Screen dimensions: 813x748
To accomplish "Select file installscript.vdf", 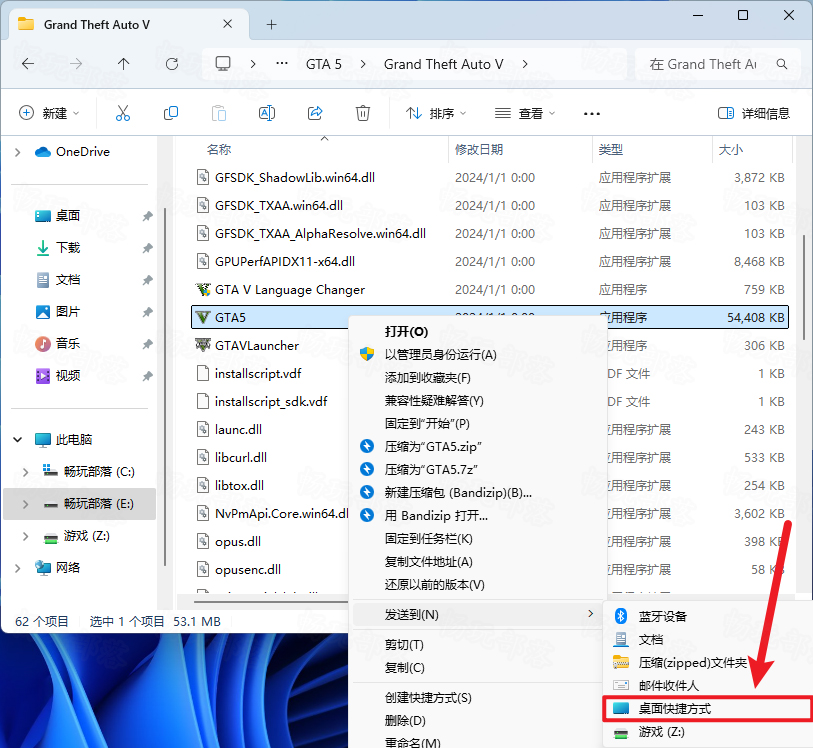I will click(x=249, y=373).
